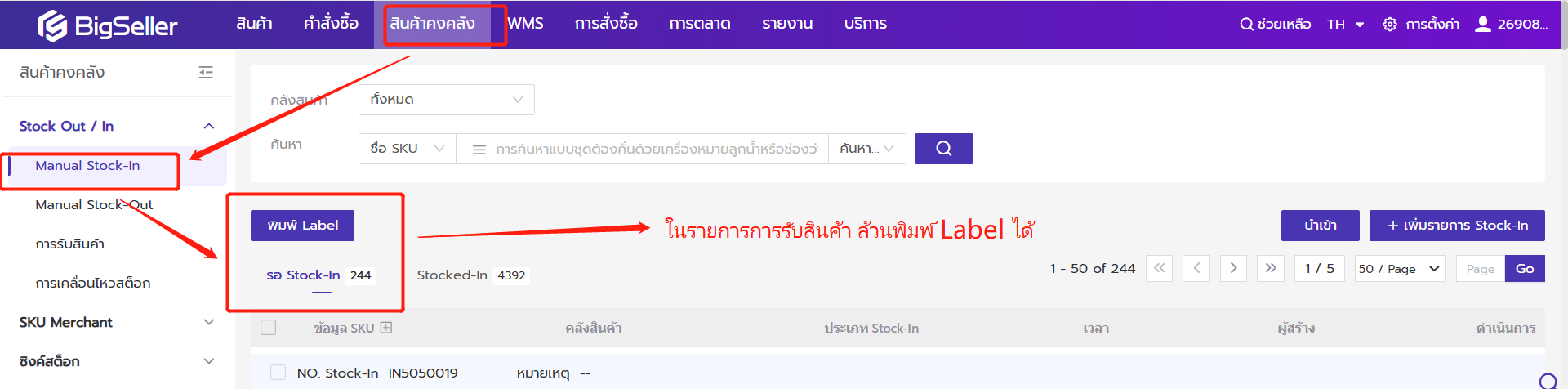Check the IN5050019 row checkbox
This screenshot has width=1568, height=389.
click(278, 373)
